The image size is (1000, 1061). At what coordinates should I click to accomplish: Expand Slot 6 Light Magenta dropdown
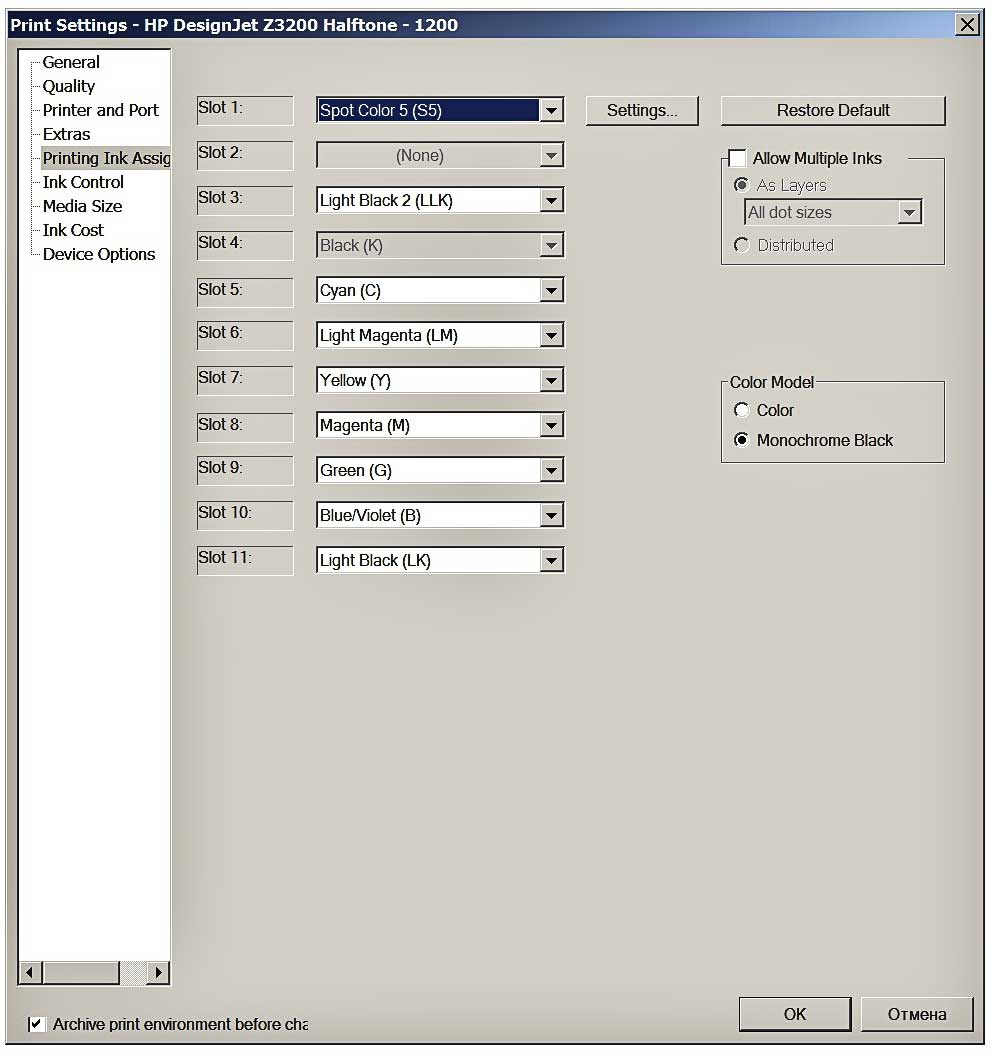[x=440, y=336]
